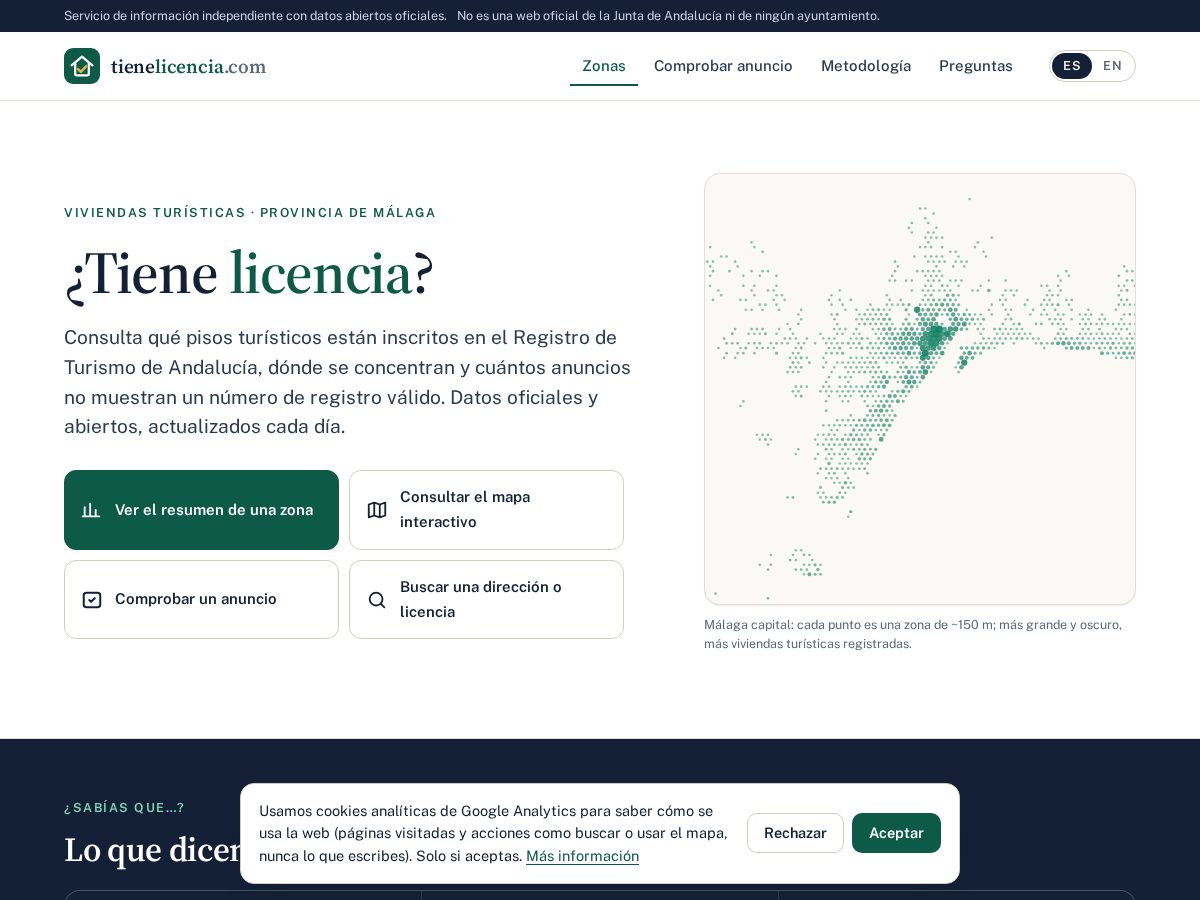The width and height of the screenshot is (1200, 900).
Task: Switch language to ES
Action: [1072, 66]
